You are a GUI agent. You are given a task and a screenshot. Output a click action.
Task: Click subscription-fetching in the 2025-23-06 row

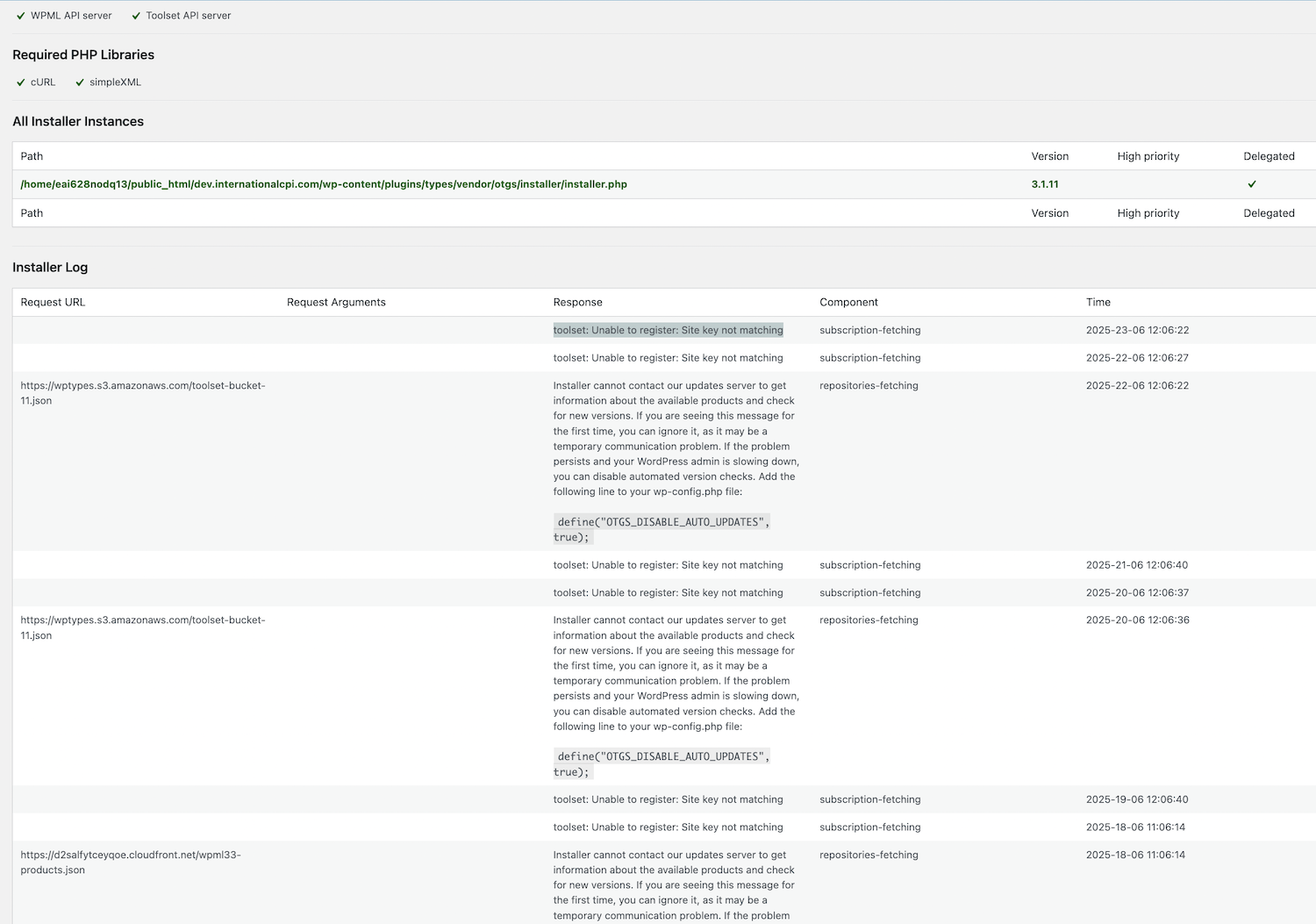point(870,330)
